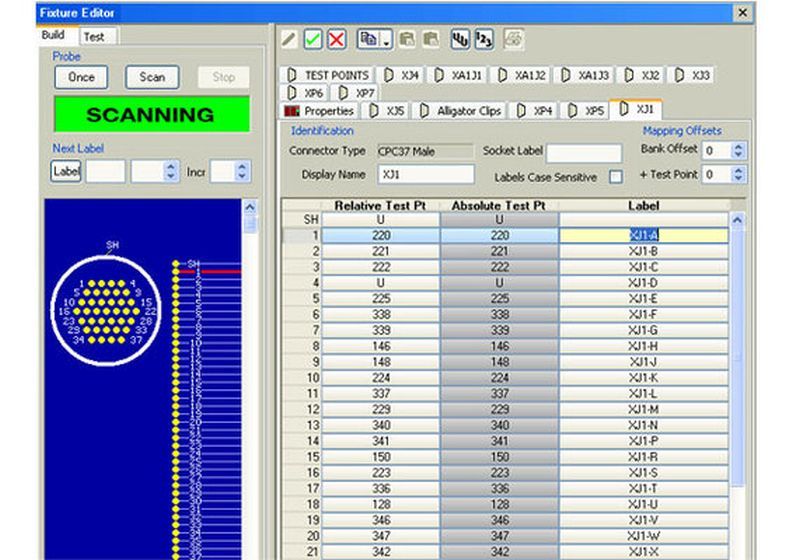
Task: Click the connector-pins icon left of the 123 icon
Action: (460, 40)
